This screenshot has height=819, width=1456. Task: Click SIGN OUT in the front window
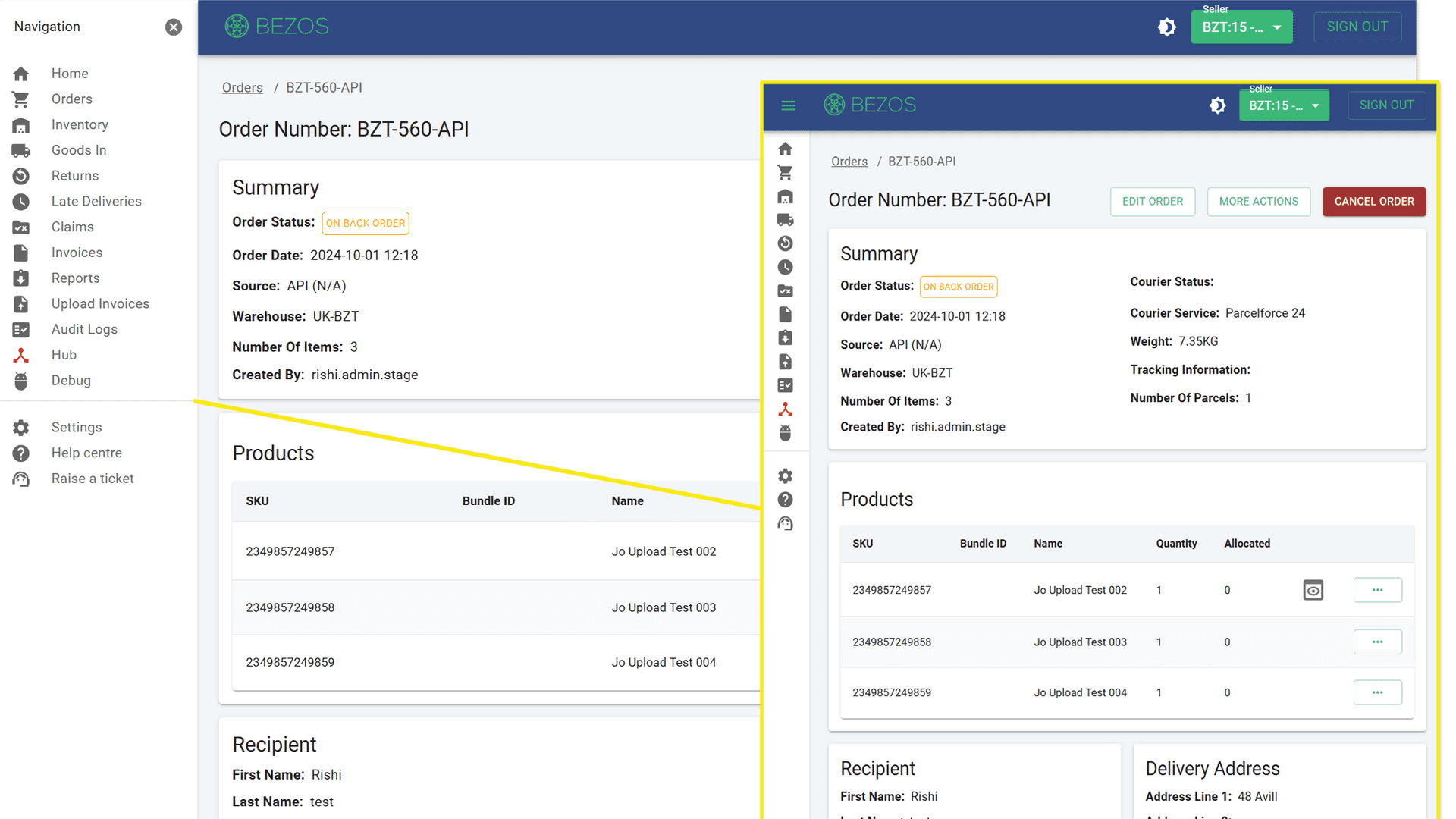tap(1386, 105)
